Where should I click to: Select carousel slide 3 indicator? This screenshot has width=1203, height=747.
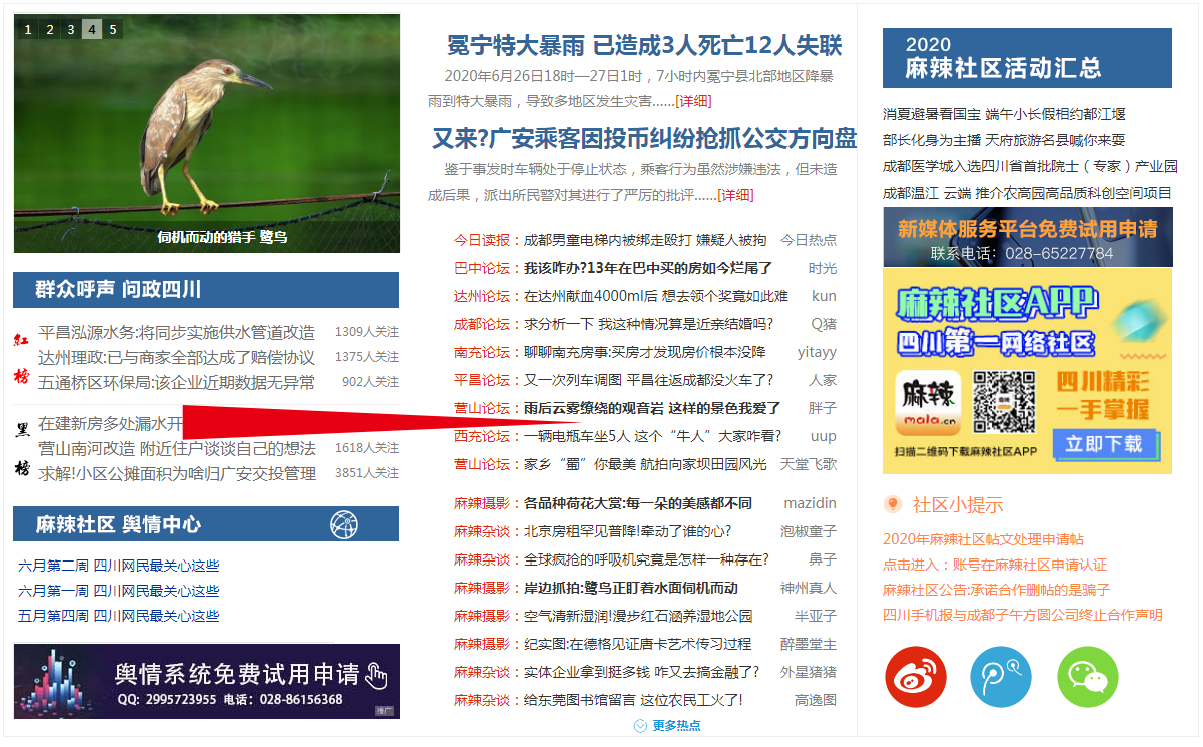[x=70, y=29]
